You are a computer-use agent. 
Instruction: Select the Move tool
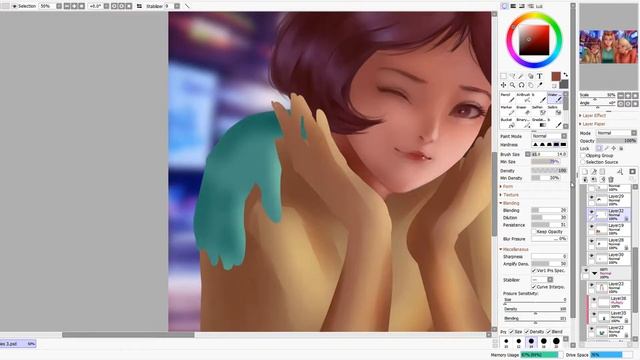[x=503, y=85]
